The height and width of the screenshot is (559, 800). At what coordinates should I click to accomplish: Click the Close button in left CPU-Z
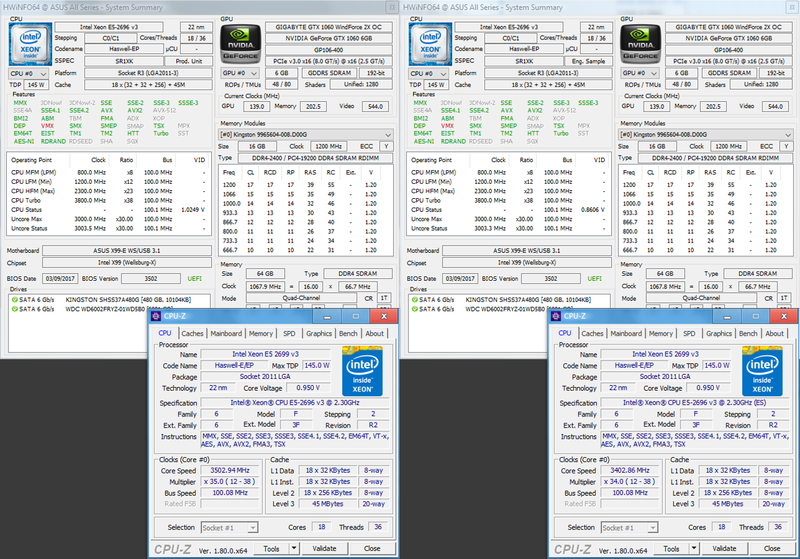pos(372,548)
